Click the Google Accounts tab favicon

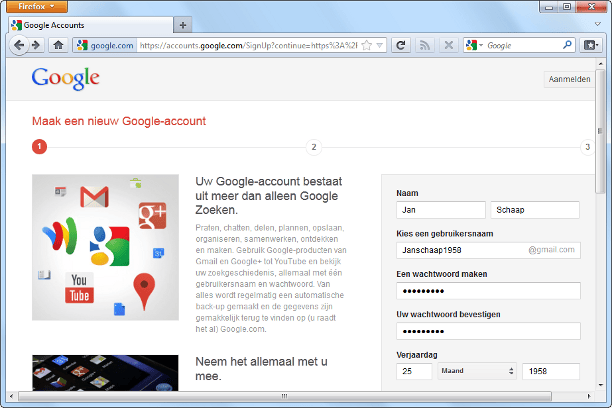tap(16, 25)
